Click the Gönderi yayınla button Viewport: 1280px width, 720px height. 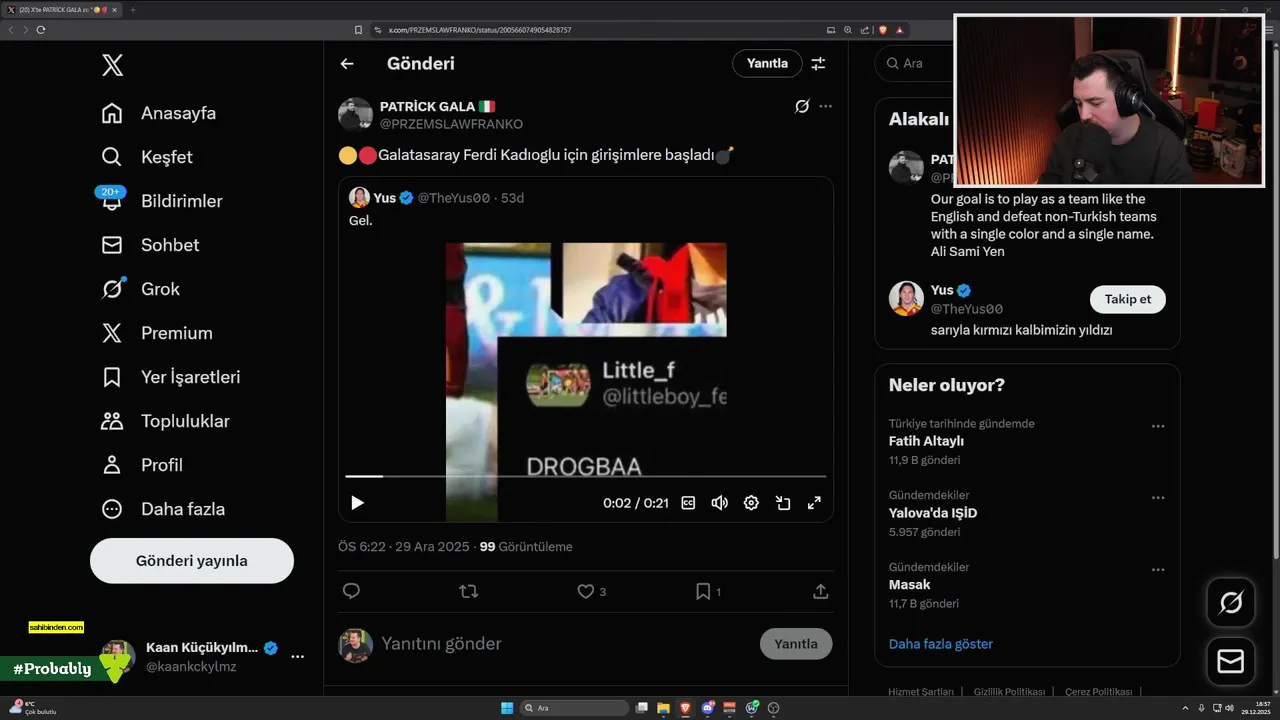click(x=192, y=561)
